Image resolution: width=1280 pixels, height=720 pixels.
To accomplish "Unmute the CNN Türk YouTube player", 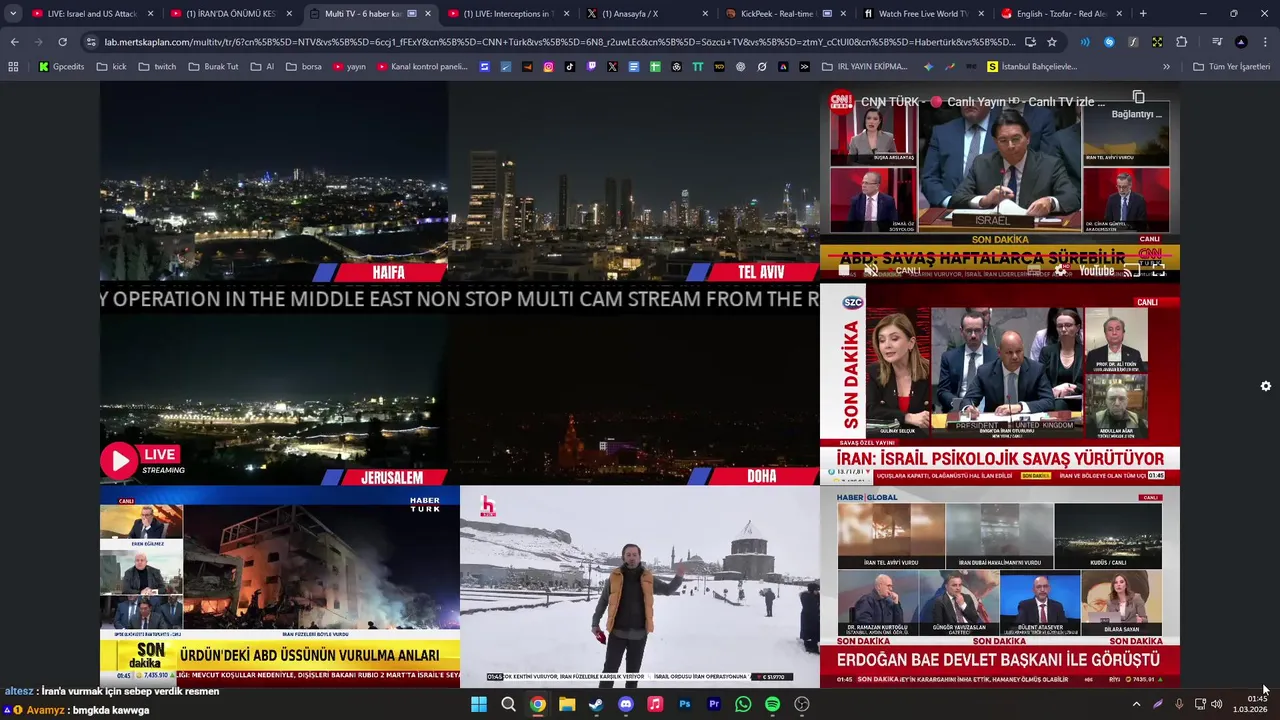I will [x=871, y=270].
